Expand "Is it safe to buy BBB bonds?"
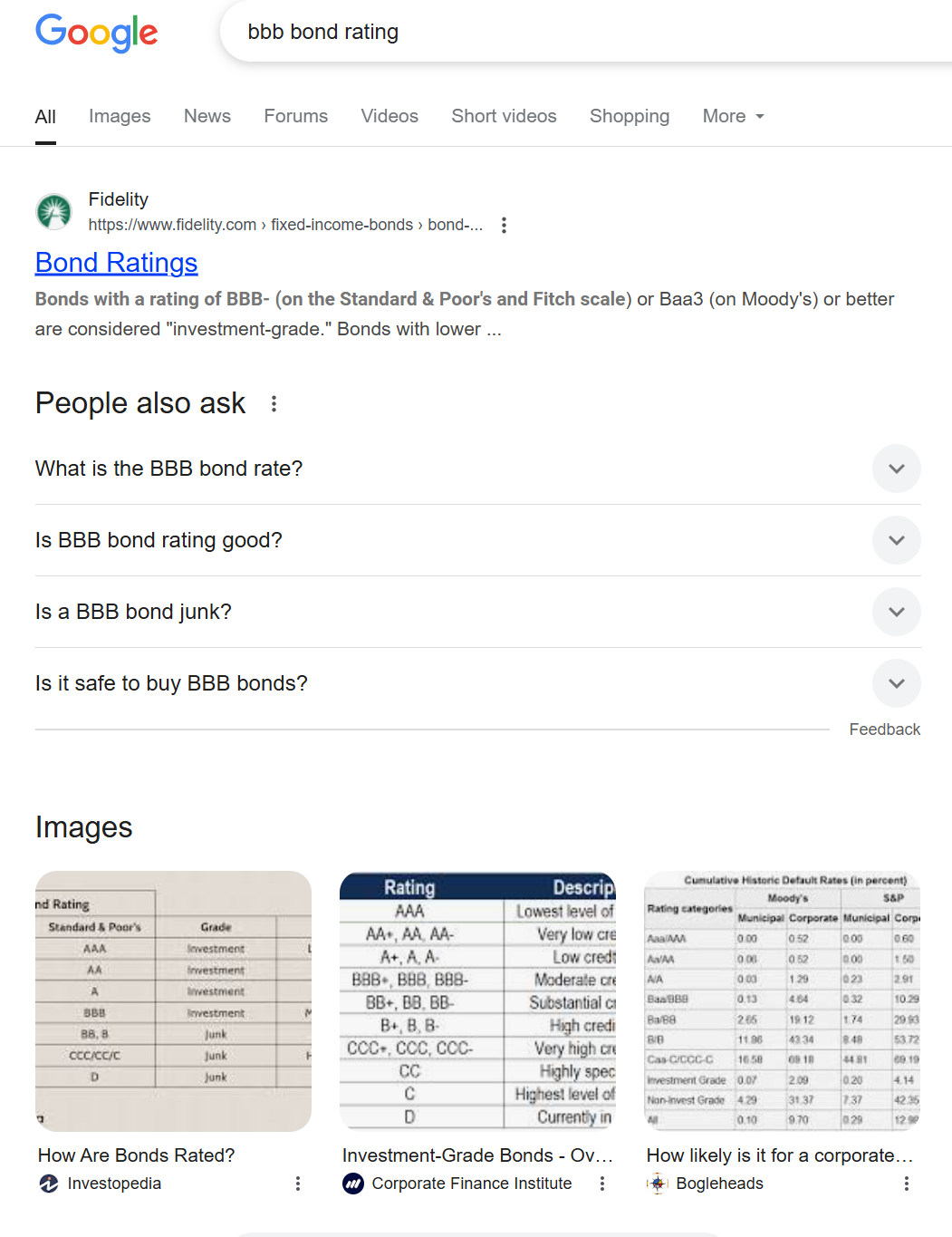Viewport: 952px width, 1237px height. [896, 683]
